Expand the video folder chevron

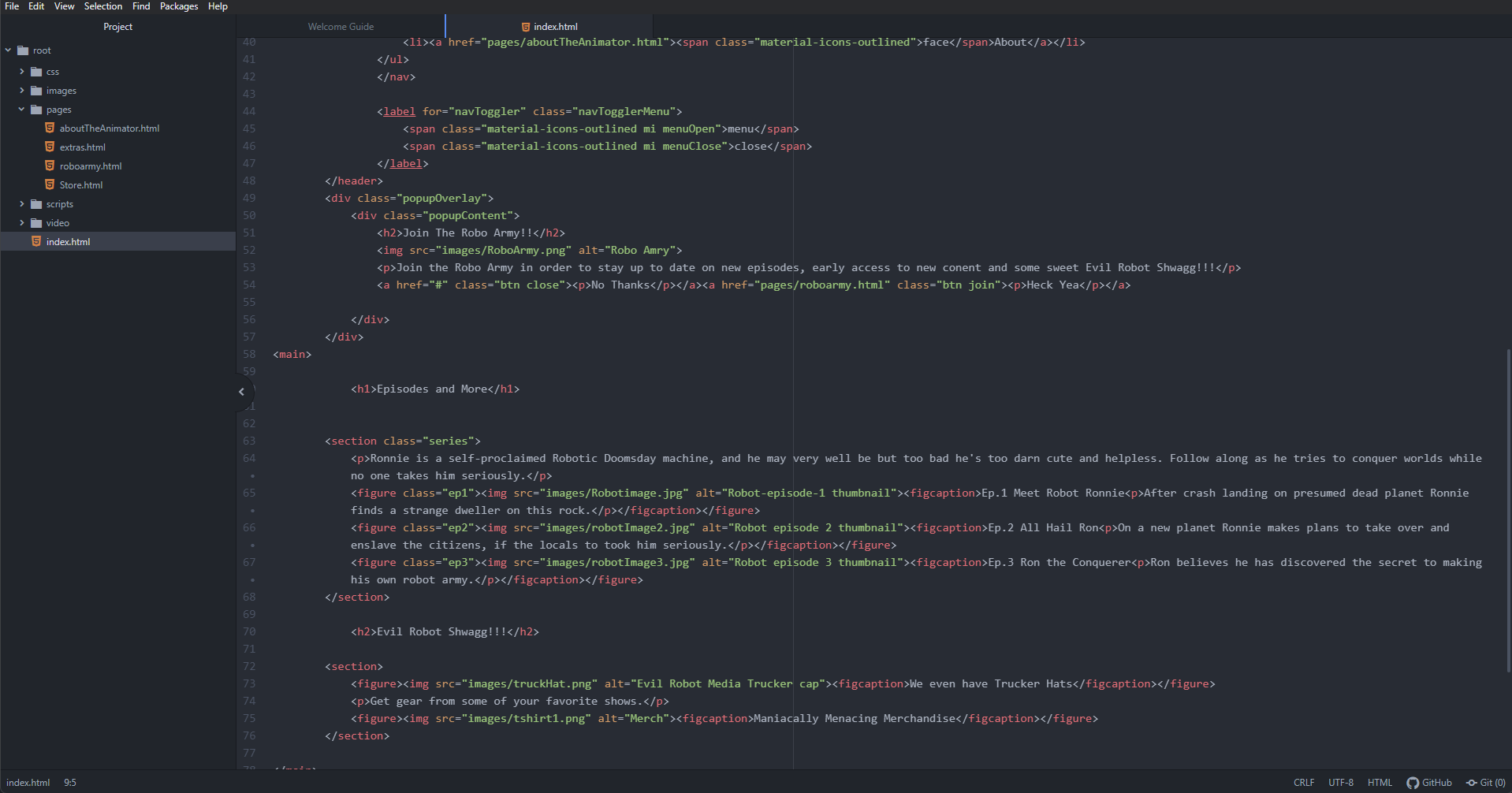(22, 223)
